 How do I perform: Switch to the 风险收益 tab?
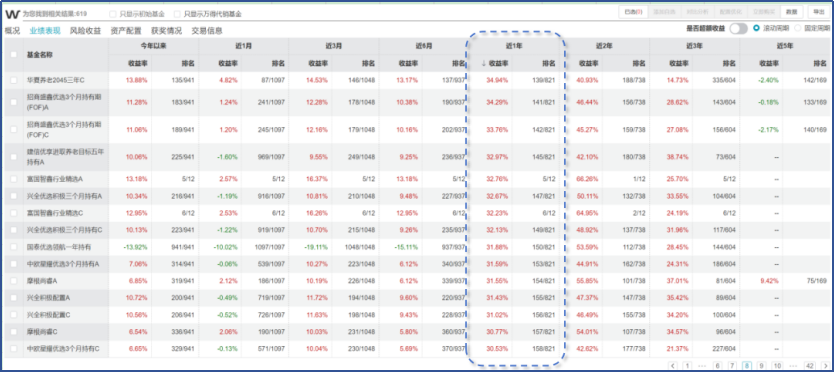click(x=85, y=31)
